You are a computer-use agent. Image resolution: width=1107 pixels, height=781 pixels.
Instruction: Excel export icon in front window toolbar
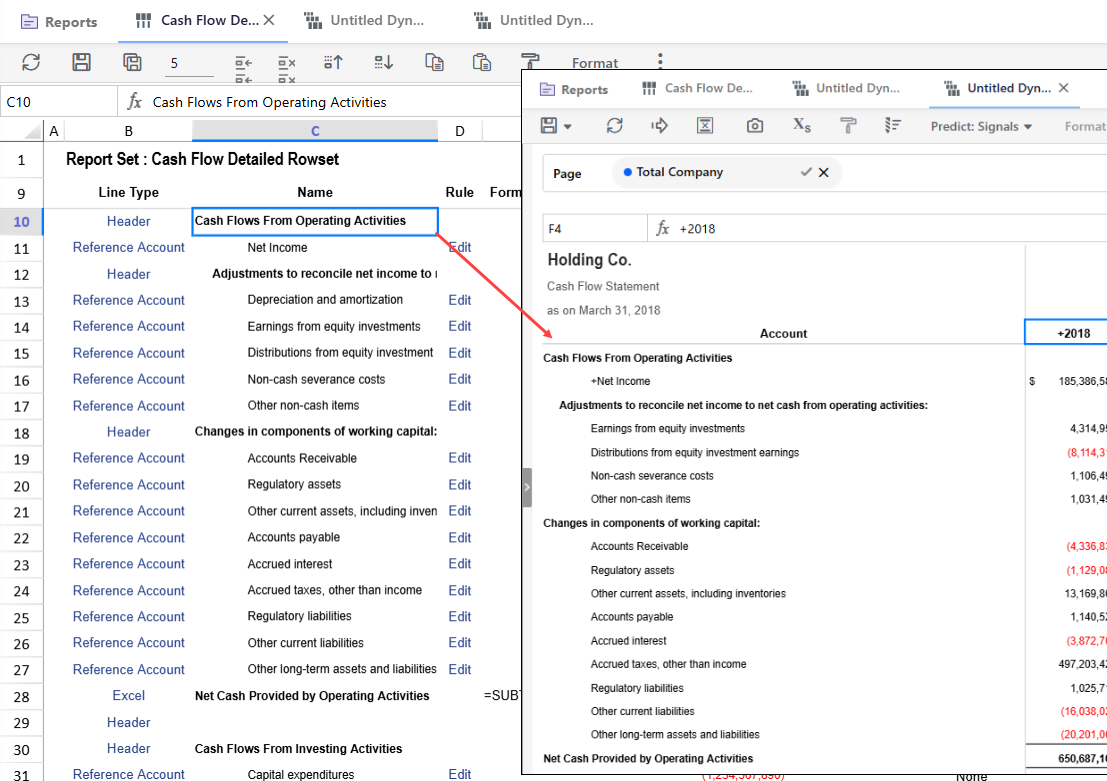click(x=705, y=126)
